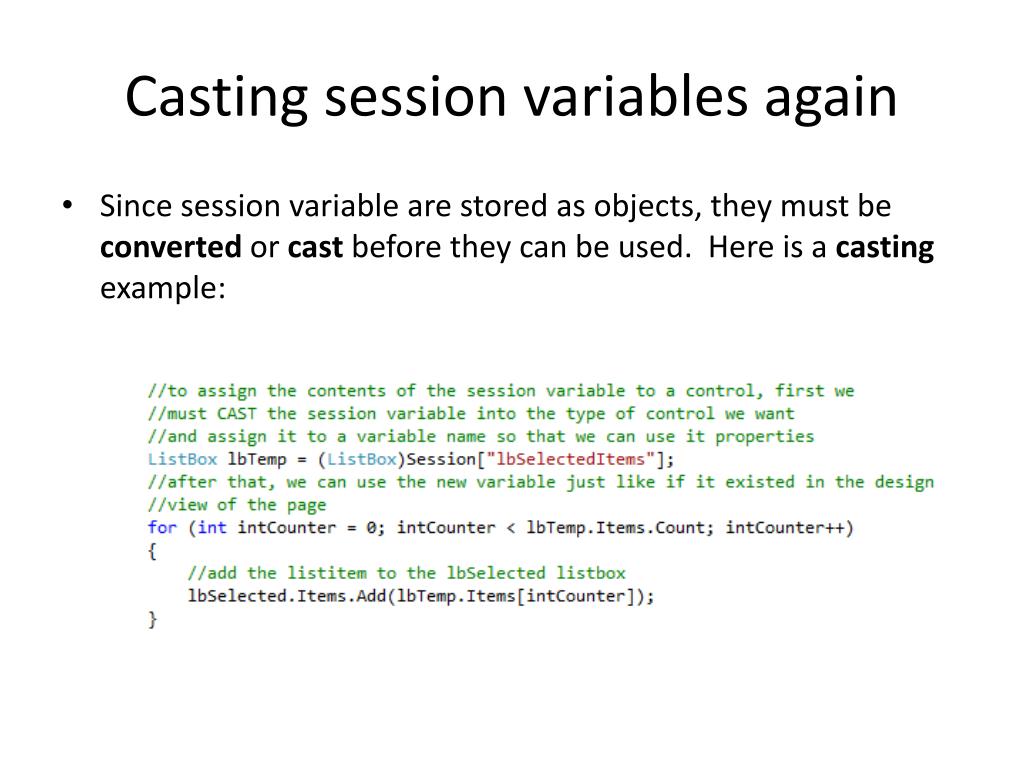Click the blue 'ListBox' type at line start
1024x768 pixels.
coord(182,459)
